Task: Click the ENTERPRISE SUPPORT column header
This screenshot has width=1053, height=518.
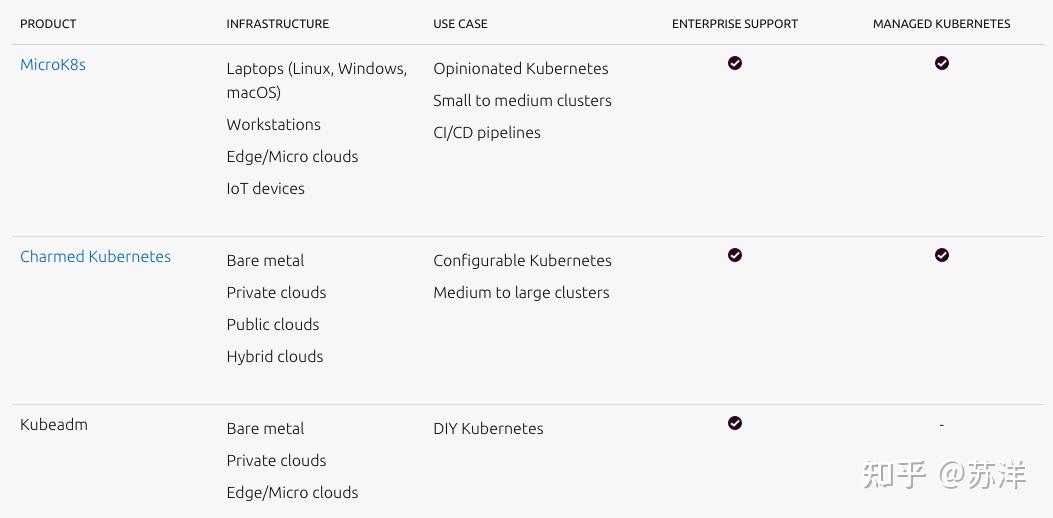Action: pyautogui.click(x=735, y=24)
